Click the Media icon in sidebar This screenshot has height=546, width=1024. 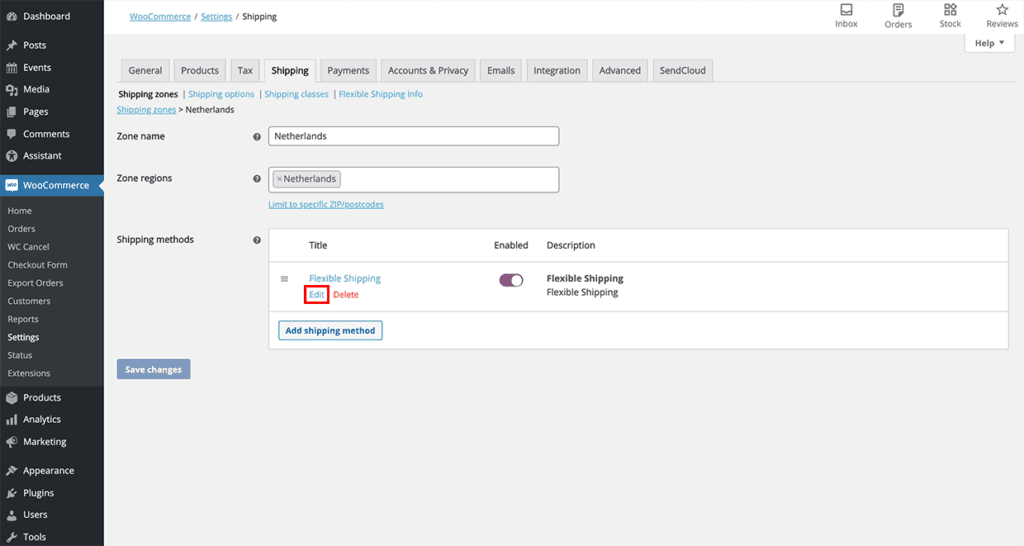12,89
